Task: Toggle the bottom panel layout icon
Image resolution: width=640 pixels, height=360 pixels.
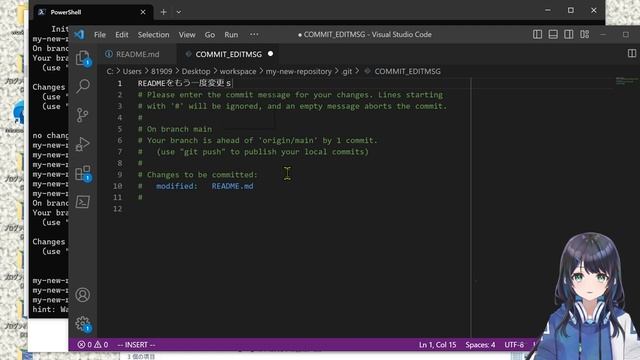Action: click(553, 35)
